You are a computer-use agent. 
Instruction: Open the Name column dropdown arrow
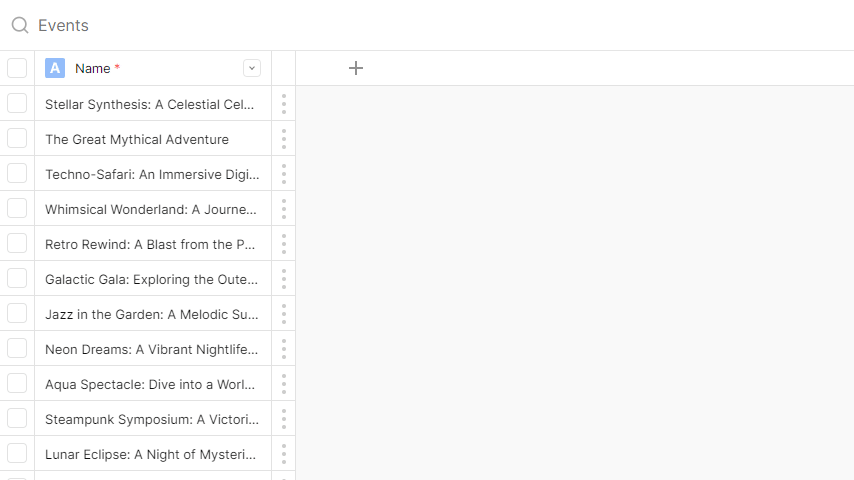pyautogui.click(x=252, y=68)
